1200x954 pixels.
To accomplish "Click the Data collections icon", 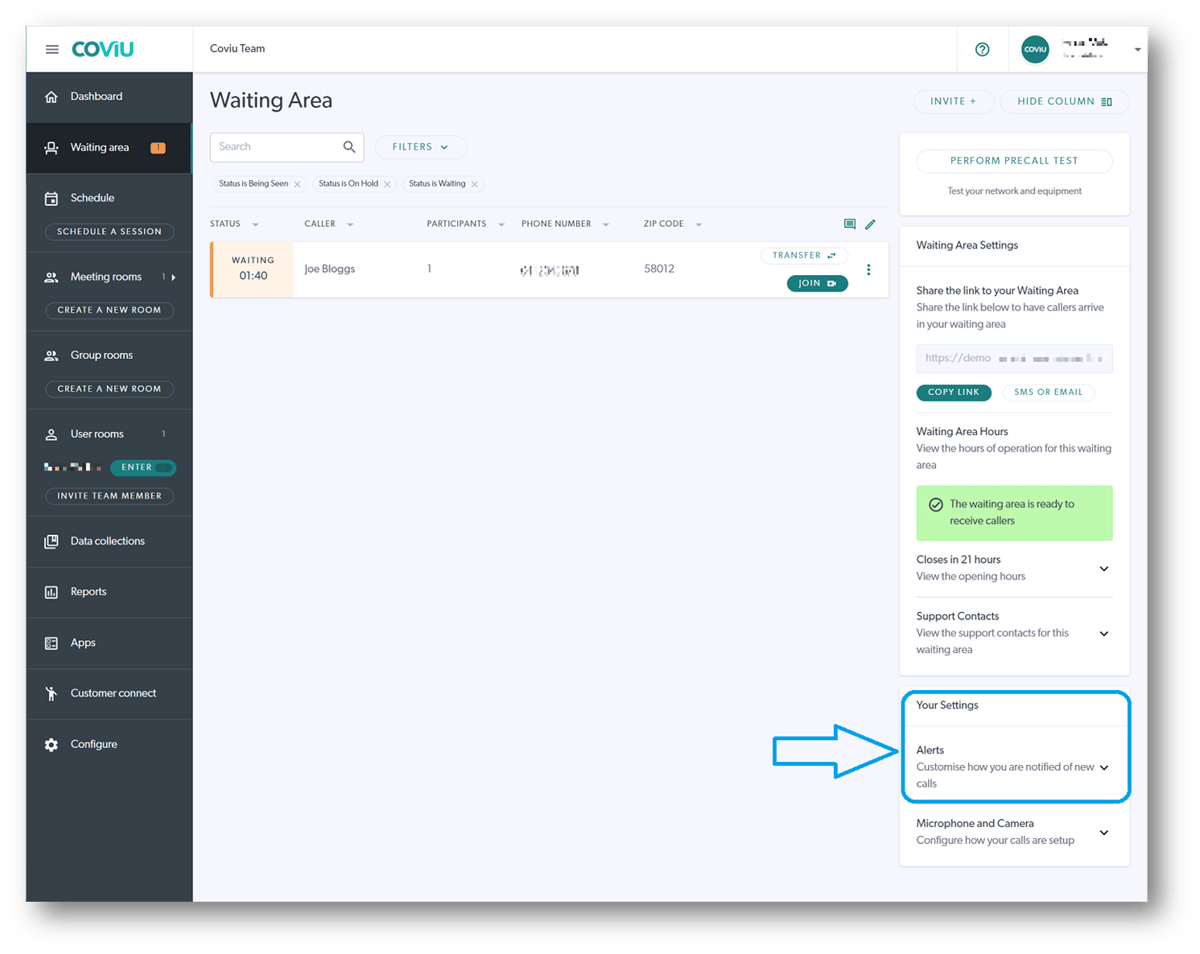I will 52,540.
